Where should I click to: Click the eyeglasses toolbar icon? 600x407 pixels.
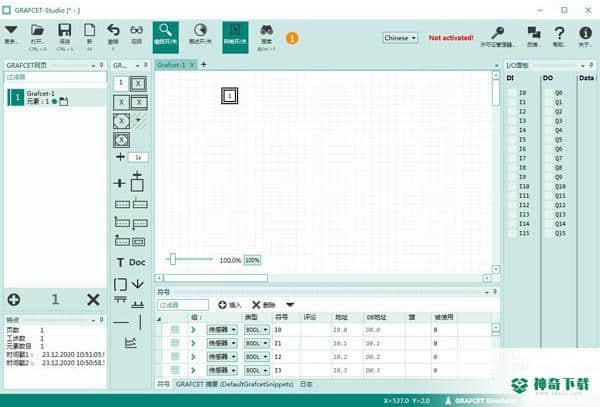137,30
